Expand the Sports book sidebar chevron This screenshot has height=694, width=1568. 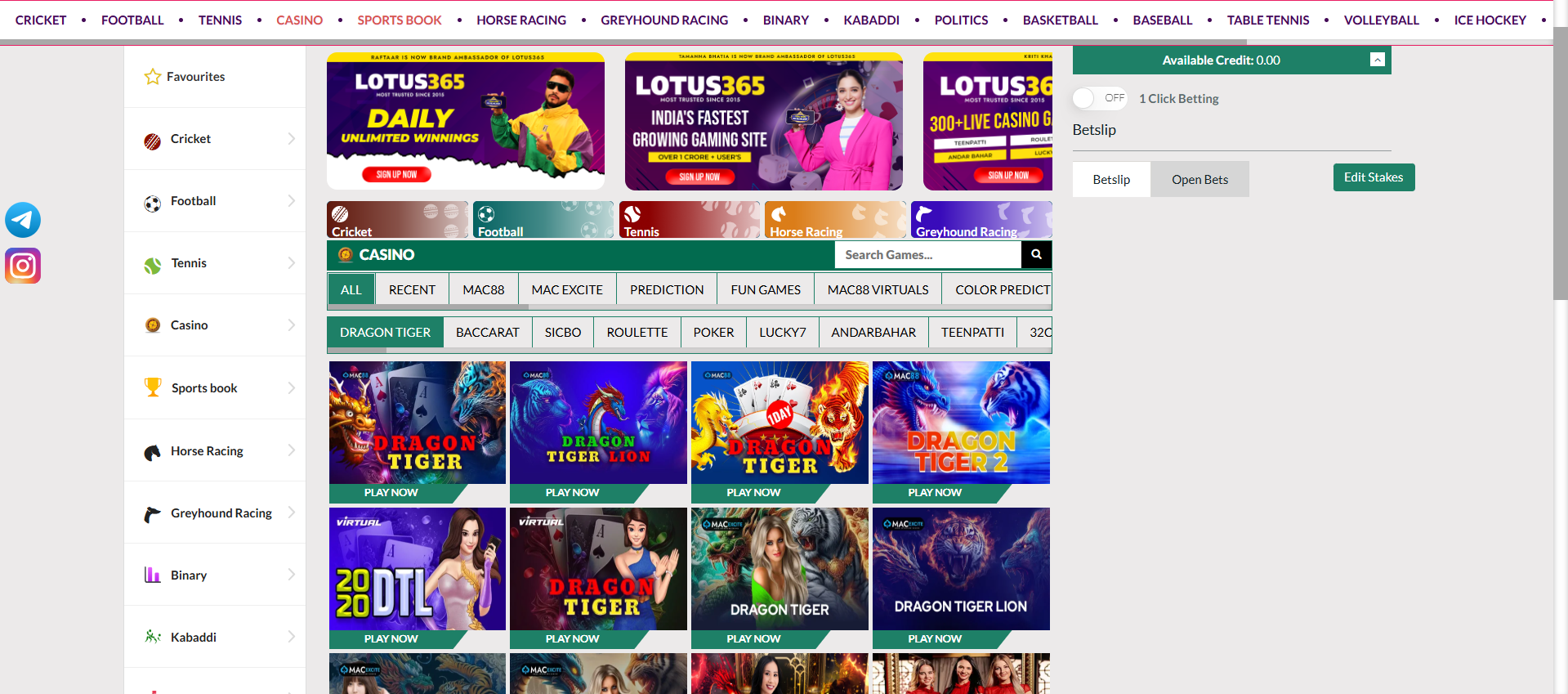point(292,387)
